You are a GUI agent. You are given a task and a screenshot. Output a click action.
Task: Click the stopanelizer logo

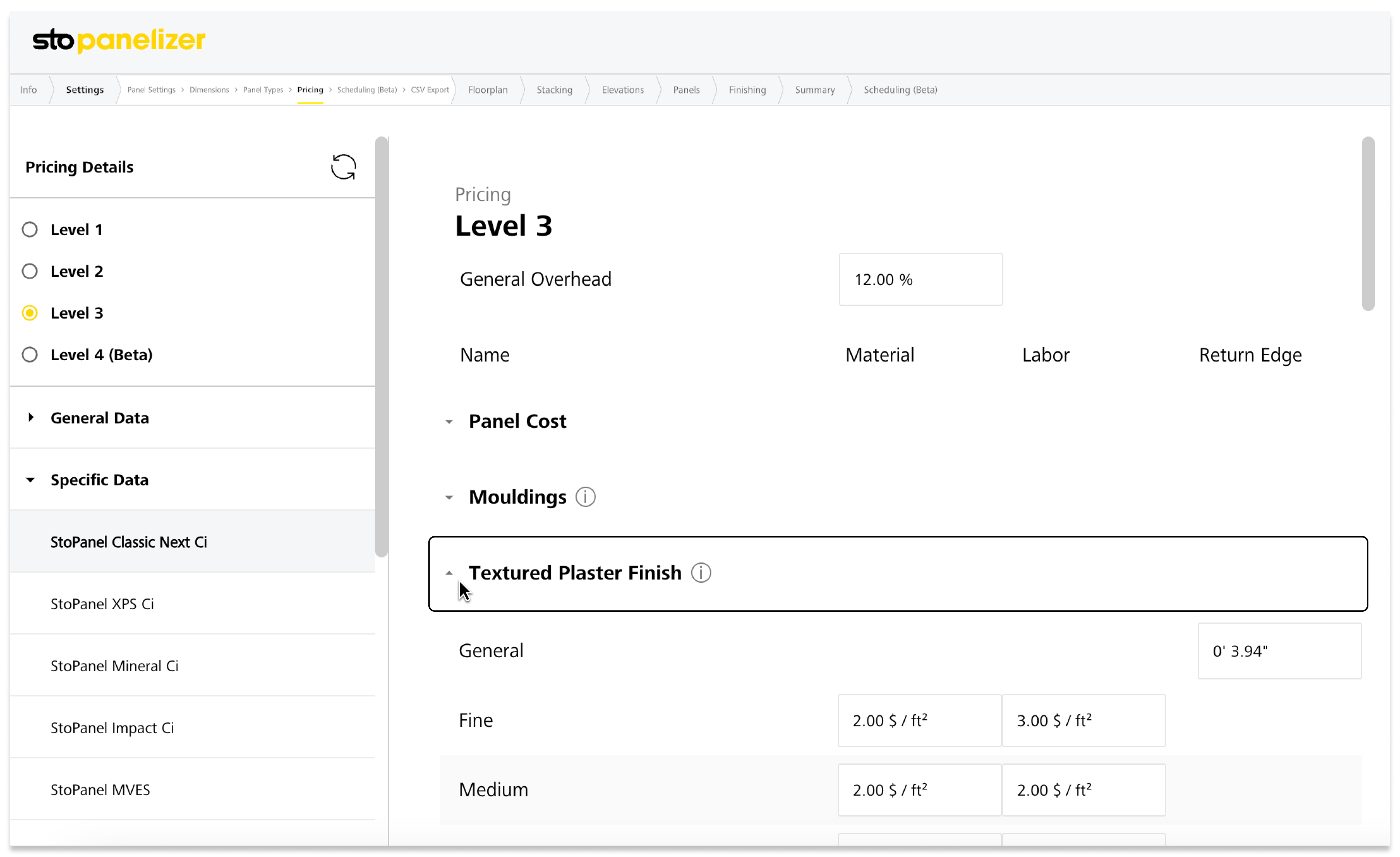[x=119, y=40]
